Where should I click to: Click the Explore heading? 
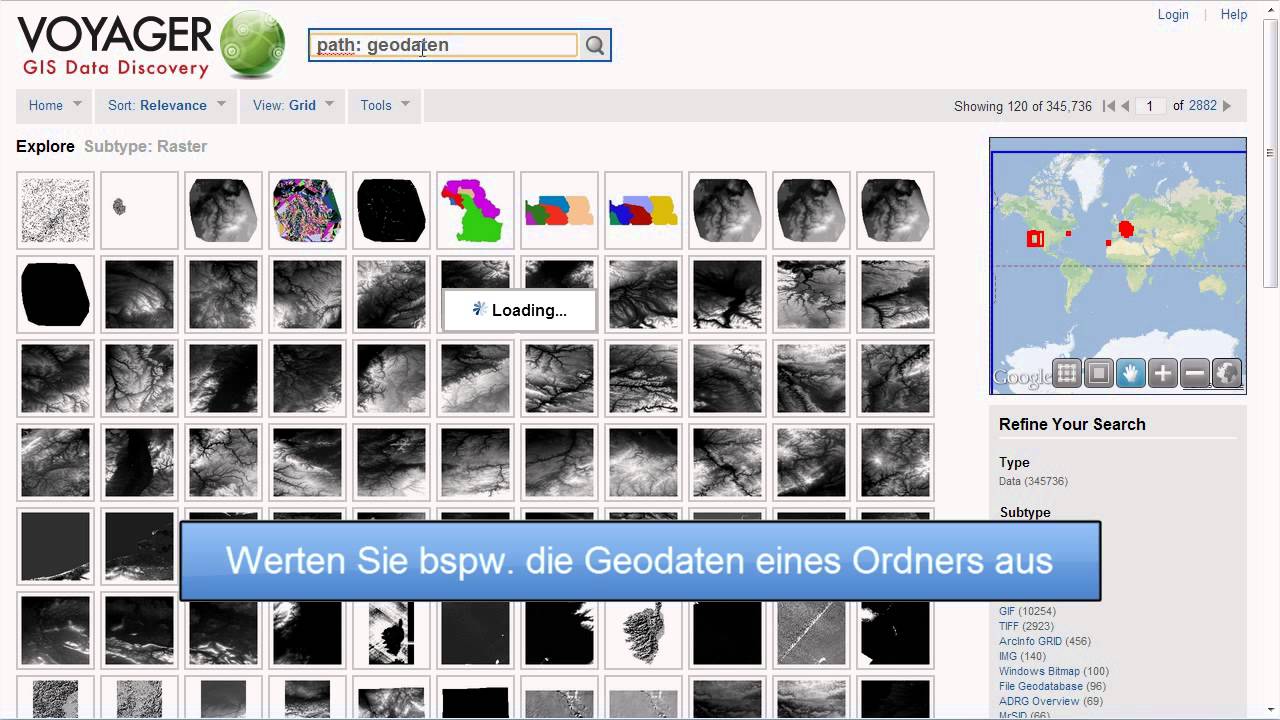coord(45,146)
